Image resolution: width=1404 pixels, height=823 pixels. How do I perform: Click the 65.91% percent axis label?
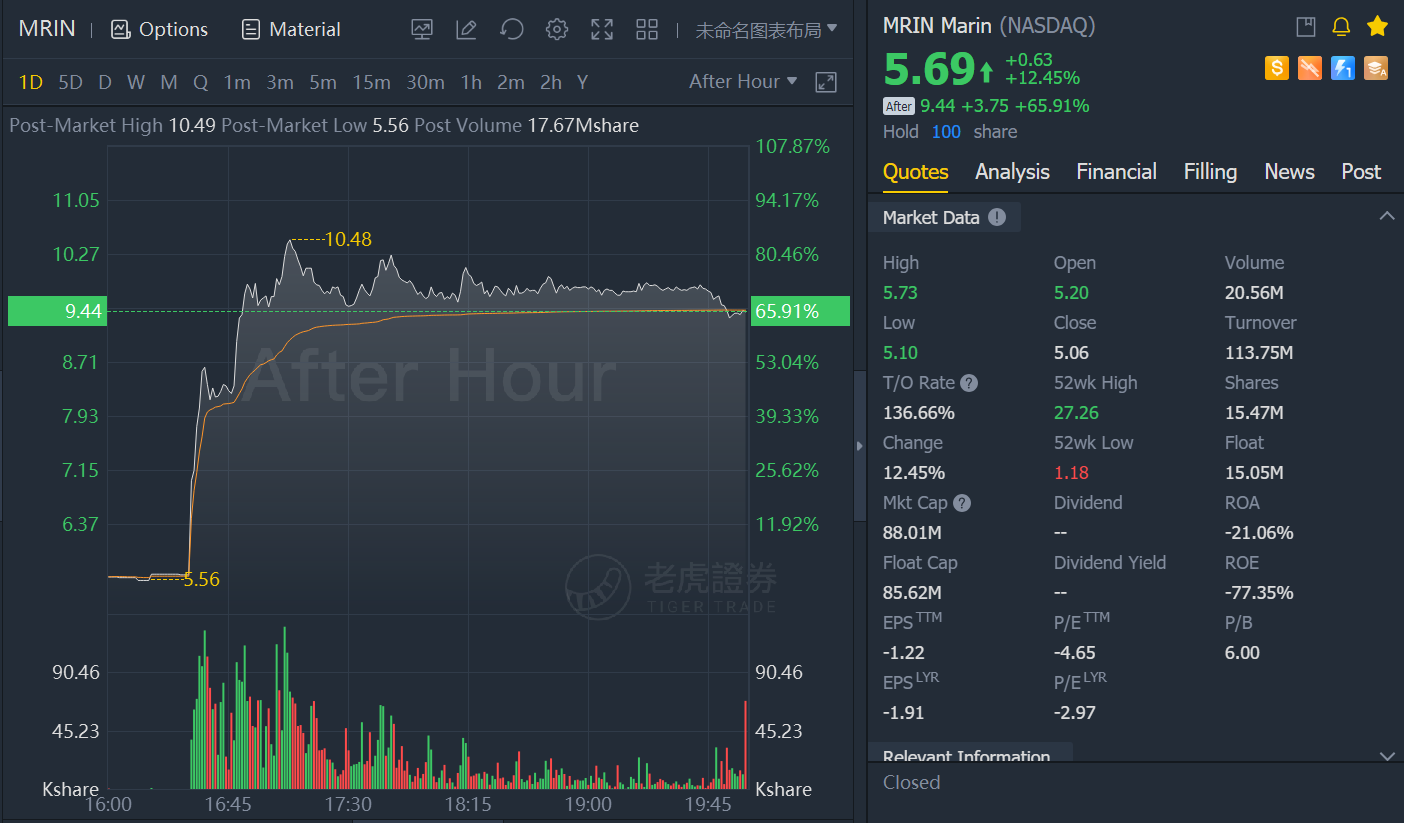click(800, 311)
